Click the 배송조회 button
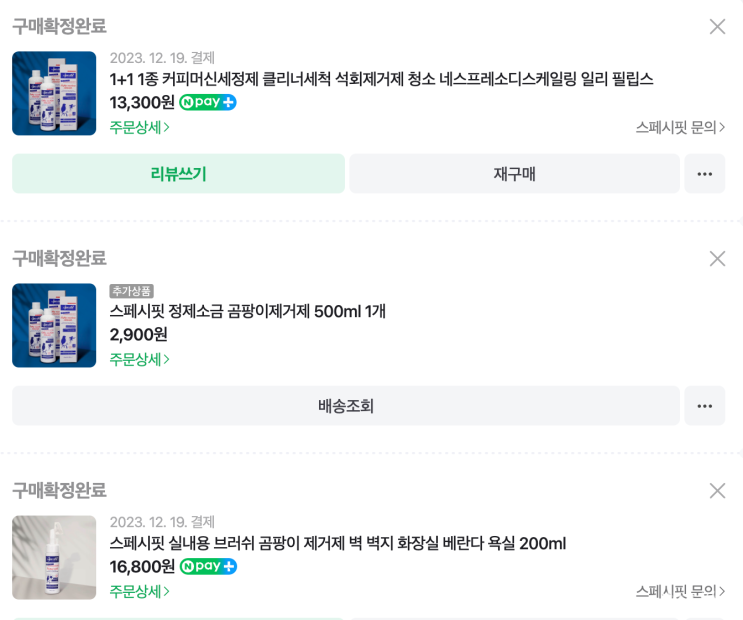 click(345, 406)
